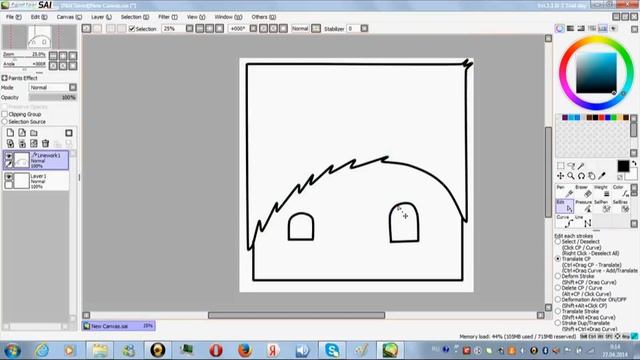The image size is (640, 360).
Task: Open the Stabilizer value dropdown
Action: pos(364,29)
